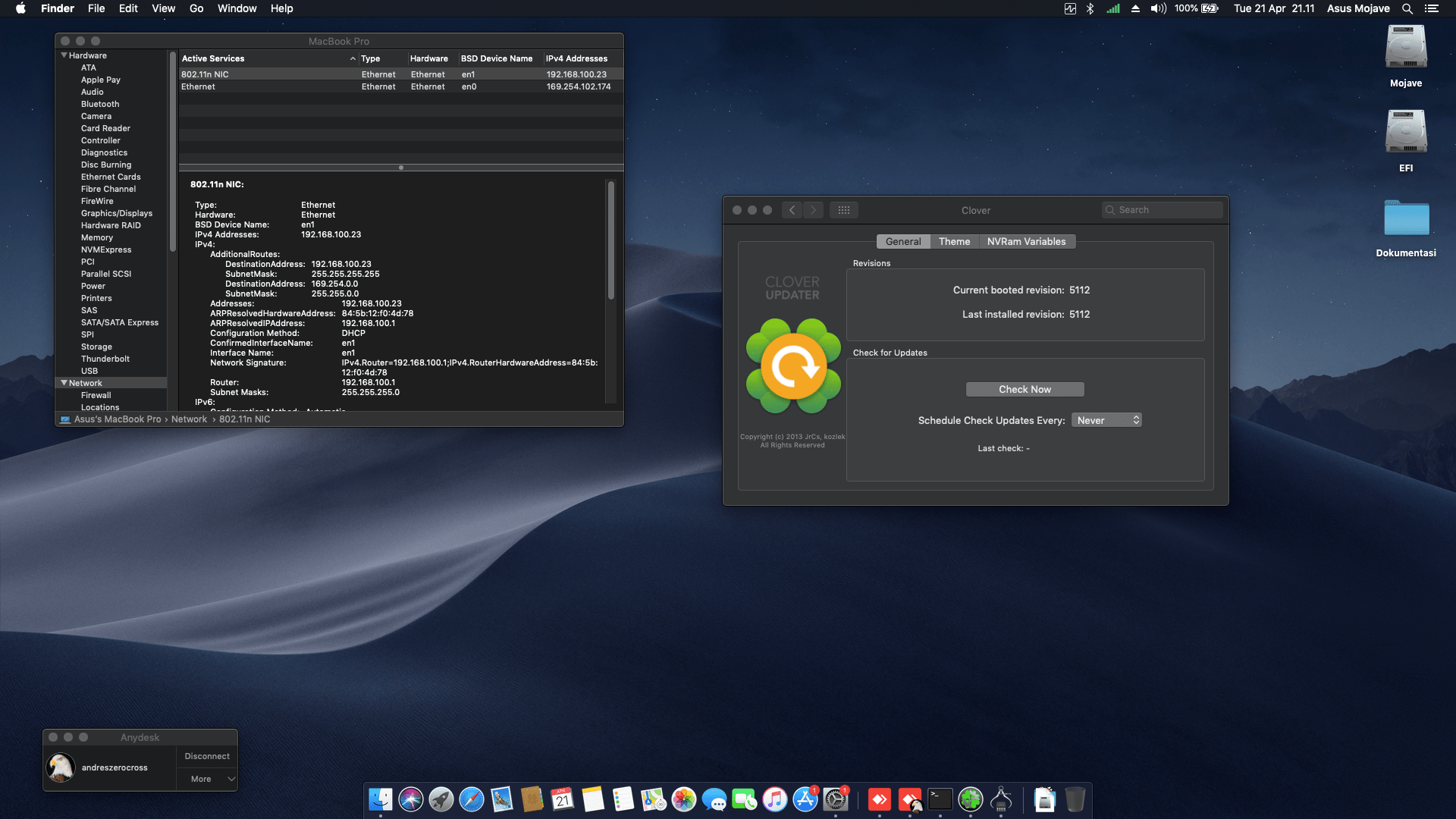Open Mail stamp icon in dock

(x=502, y=799)
